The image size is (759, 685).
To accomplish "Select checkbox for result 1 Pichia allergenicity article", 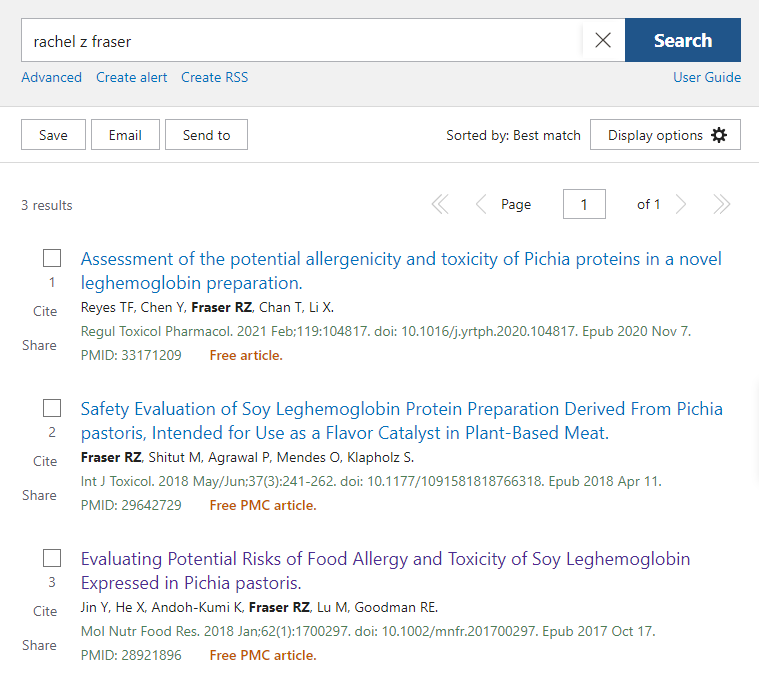I will pos(52,258).
